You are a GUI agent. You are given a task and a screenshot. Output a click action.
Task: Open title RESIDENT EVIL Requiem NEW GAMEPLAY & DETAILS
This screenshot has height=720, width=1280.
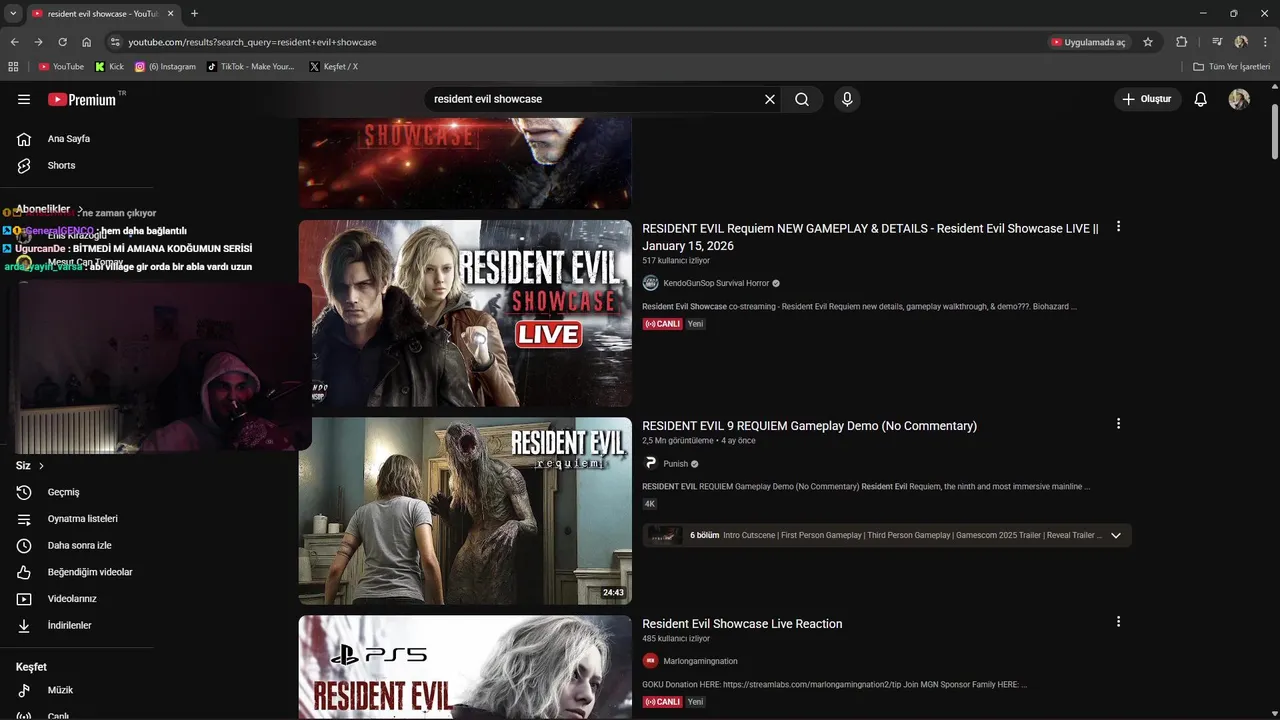[870, 237]
